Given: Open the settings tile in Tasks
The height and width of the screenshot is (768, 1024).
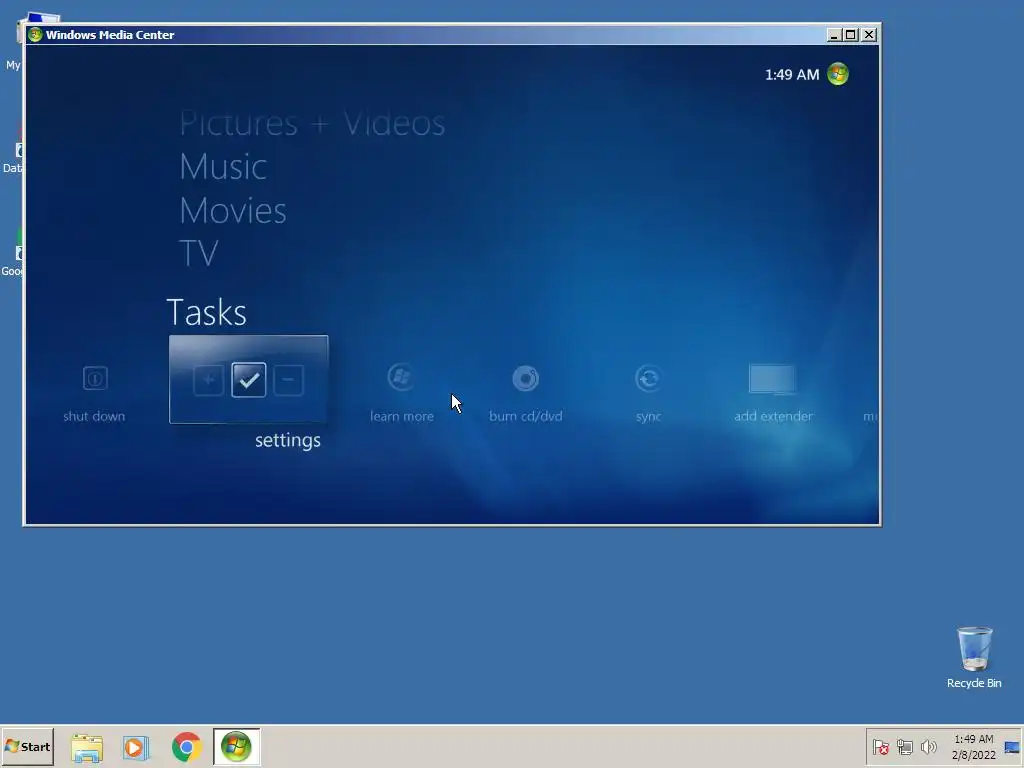Looking at the screenshot, I should (248, 379).
